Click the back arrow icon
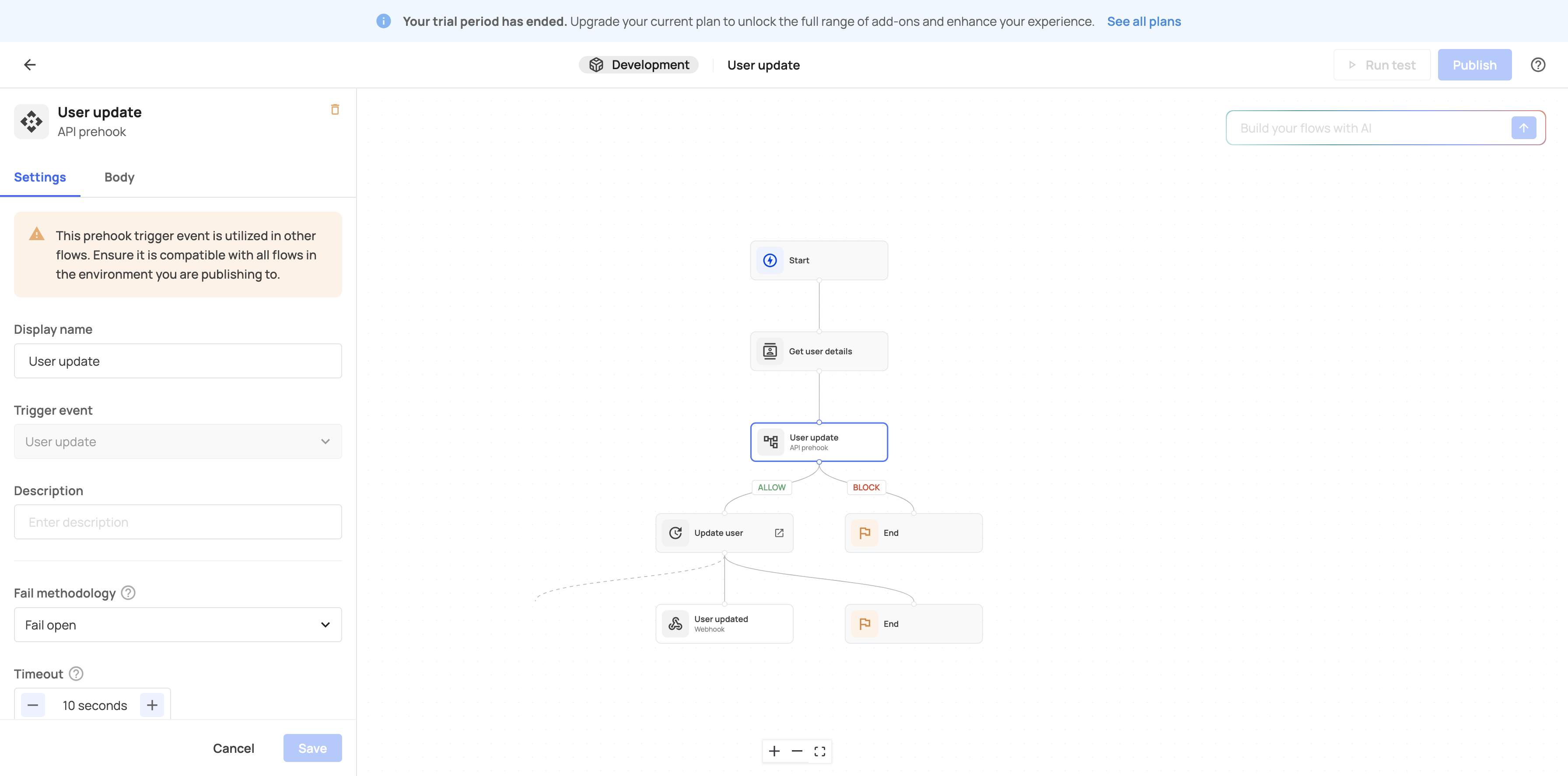 tap(30, 64)
